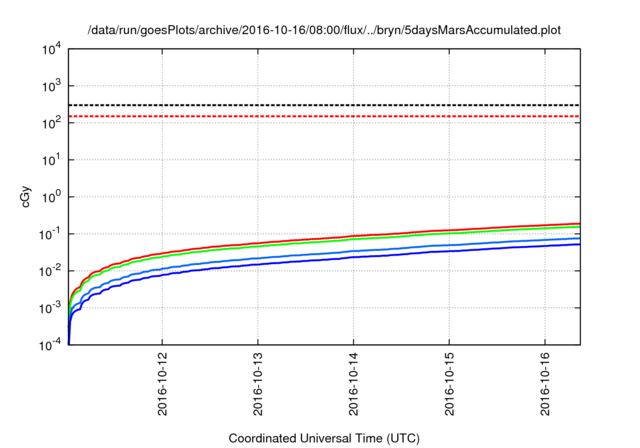
Task: Click the cGy y-axis label
Action: pos(26,197)
